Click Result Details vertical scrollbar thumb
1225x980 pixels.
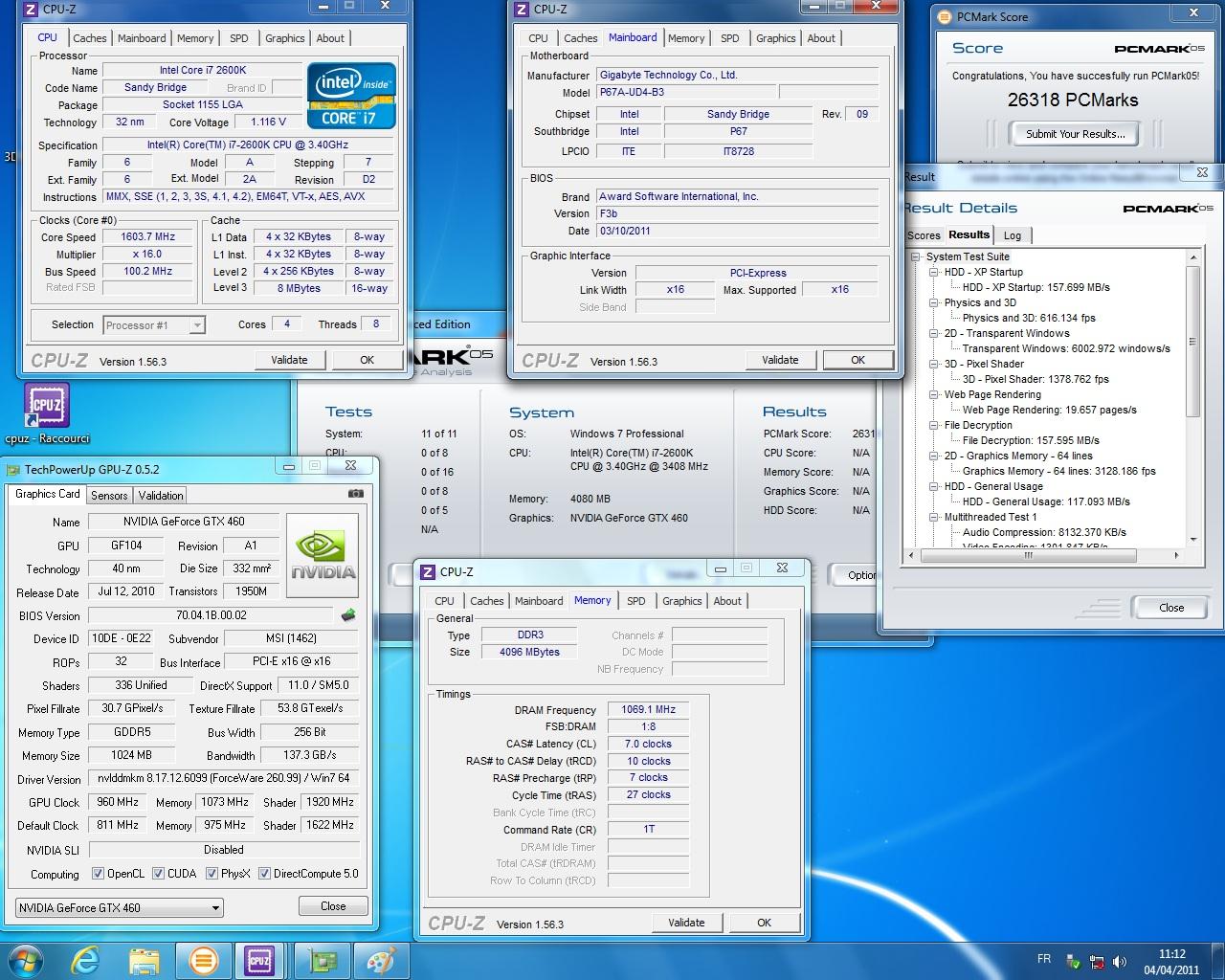[1192, 342]
